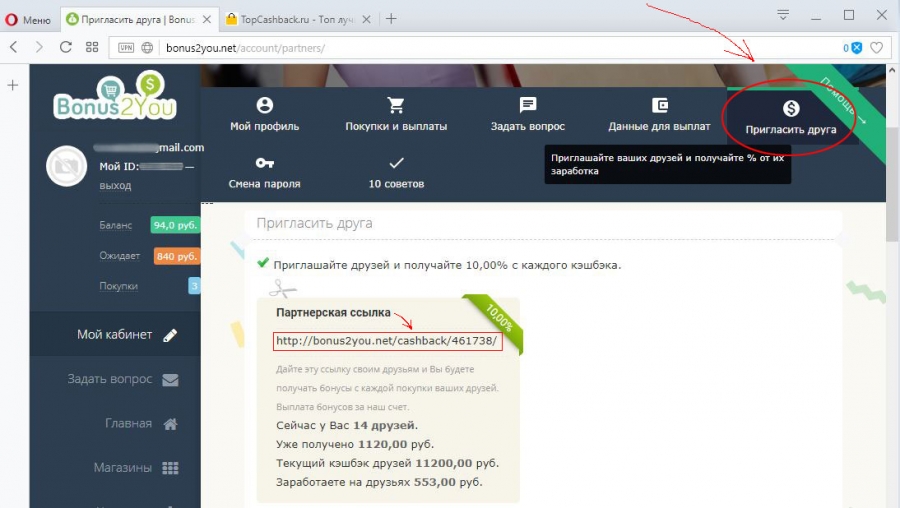Open 10 советов checkmark item
This screenshot has width=900, height=508.
click(x=396, y=172)
